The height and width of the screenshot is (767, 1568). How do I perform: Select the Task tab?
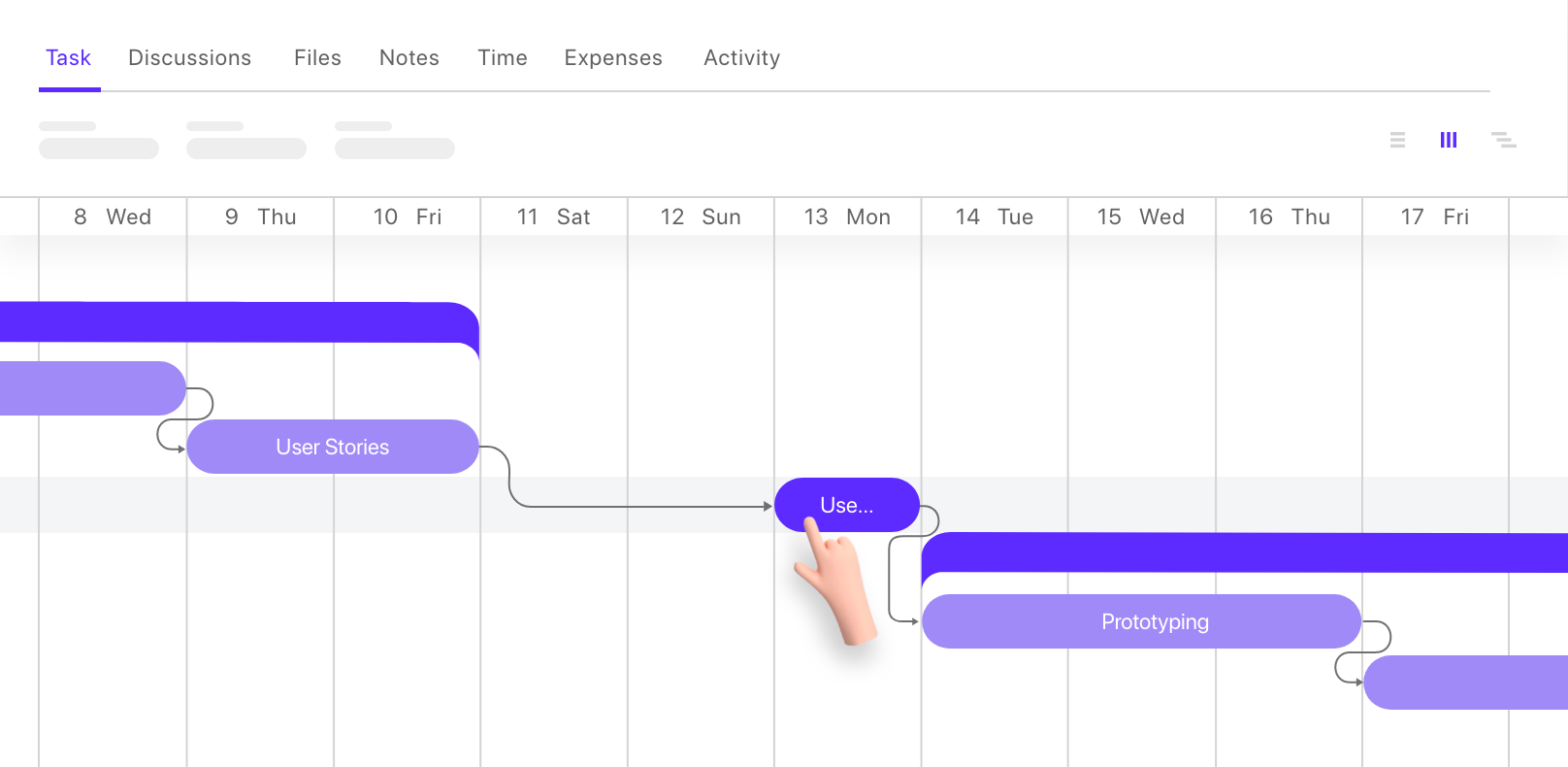point(68,58)
